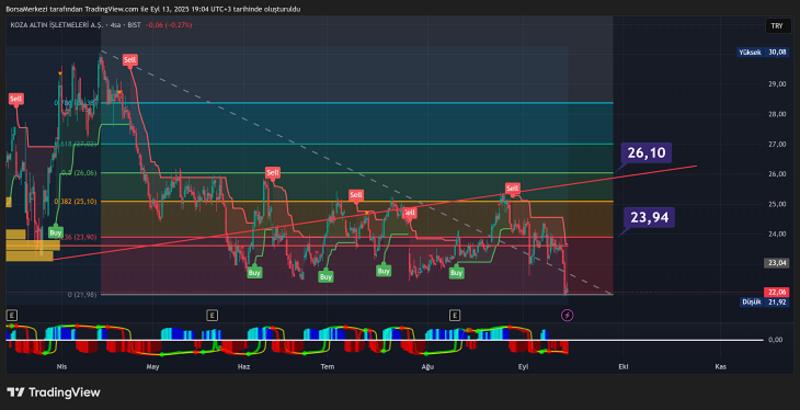Click the leftmost Sell signal before Nis
The height and width of the screenshot is (410, 800).
tap(16, 99)
